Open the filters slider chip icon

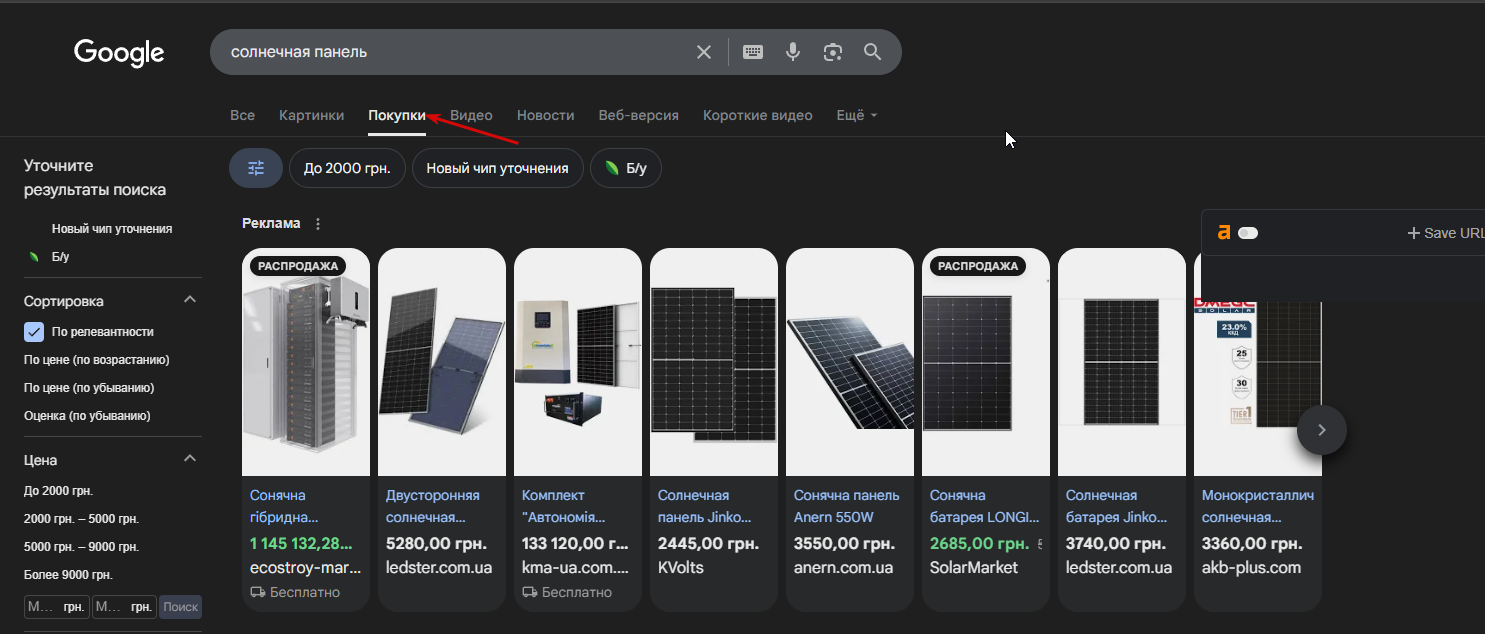[x=256, y=168]
